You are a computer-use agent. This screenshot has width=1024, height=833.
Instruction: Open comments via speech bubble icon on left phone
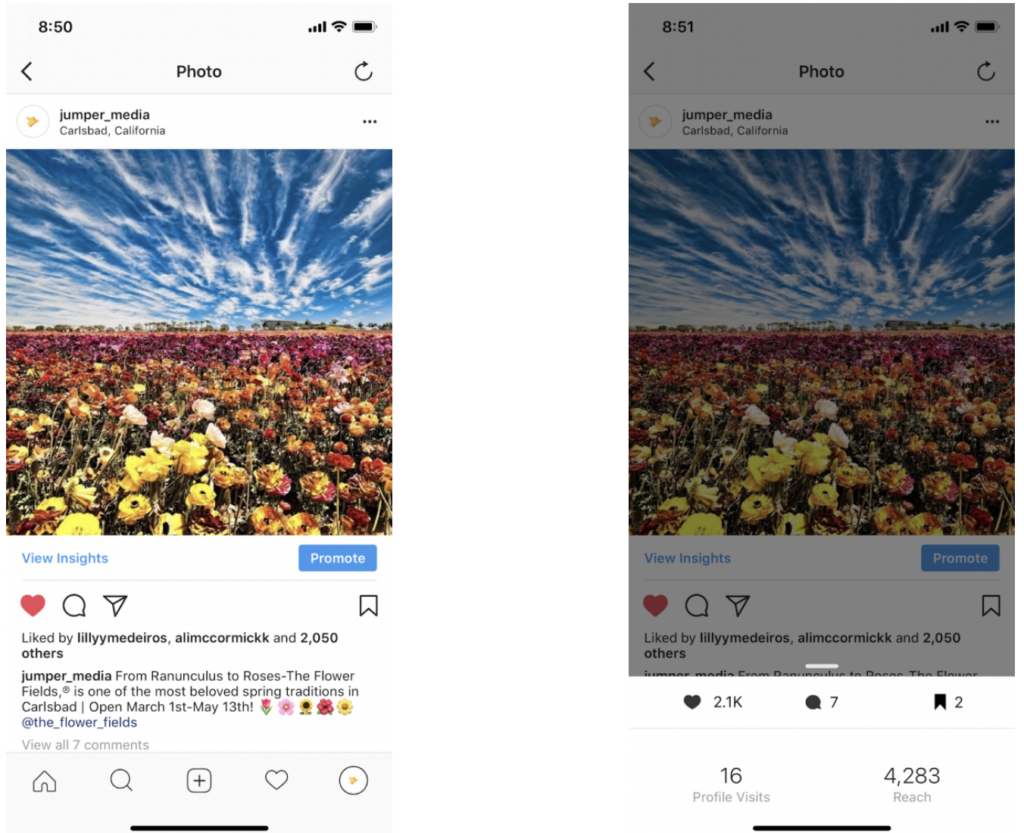pyautogui.click(x=74, y=606)
